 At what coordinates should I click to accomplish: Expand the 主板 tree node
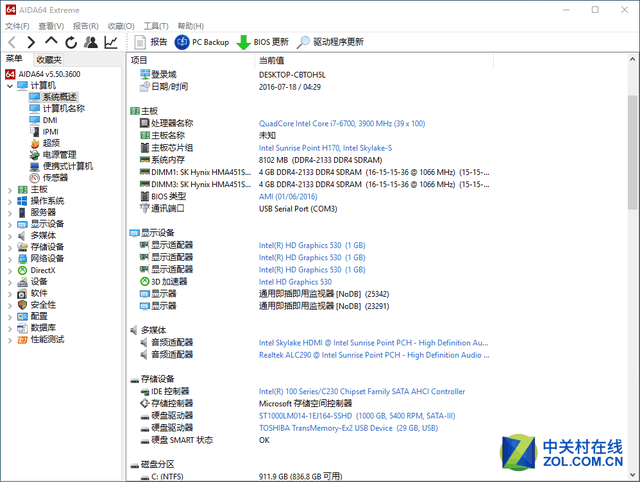(10, 190)
